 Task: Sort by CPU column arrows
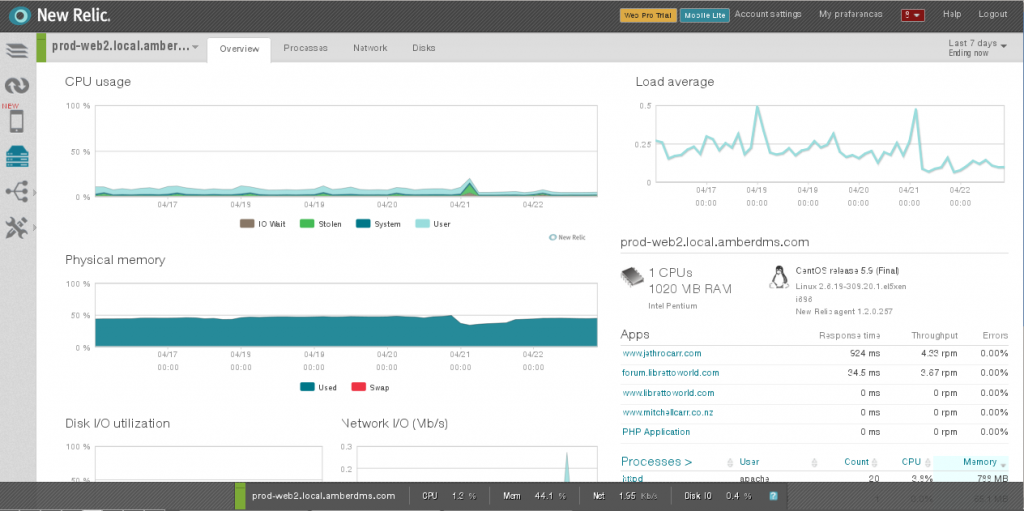tap(927, 463)
